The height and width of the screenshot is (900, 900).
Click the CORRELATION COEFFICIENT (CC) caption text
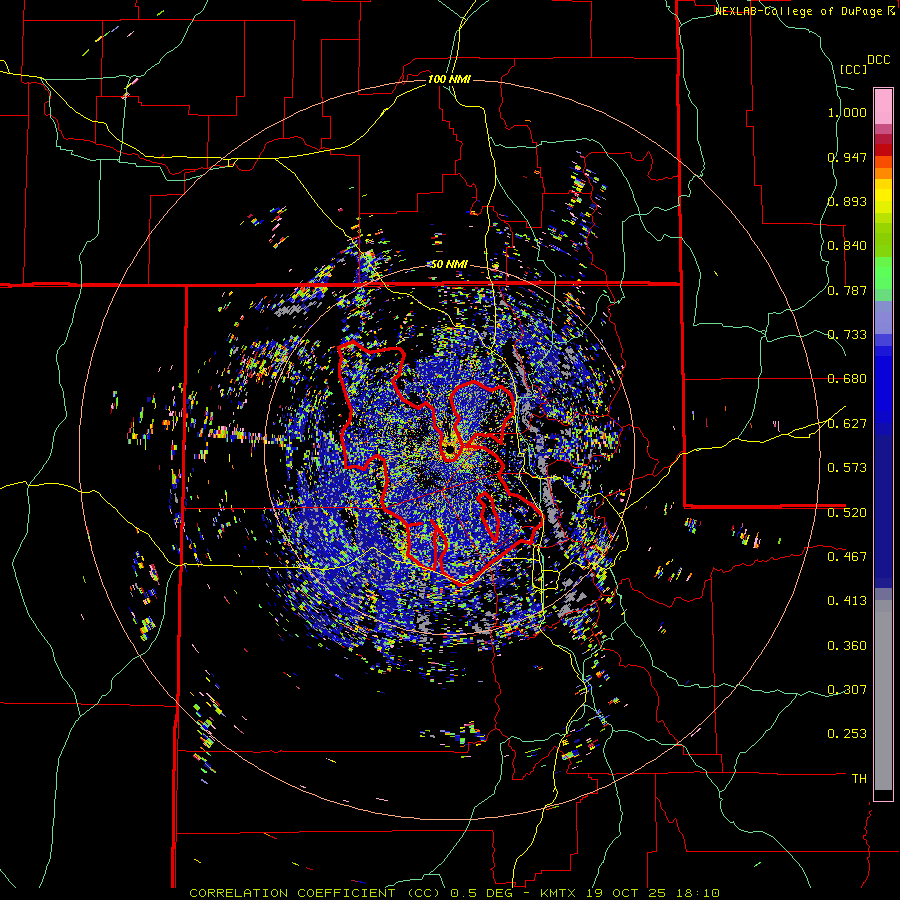point(314,893)
